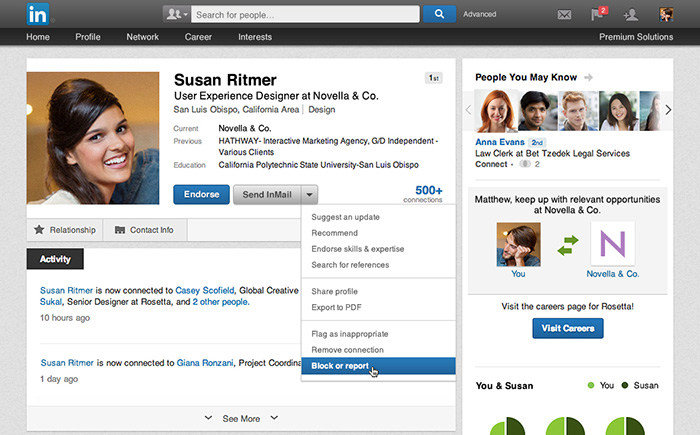This screenshot has height=435, width=700.
Task: Select the dark-haired man's thumbnail in suggestions
Action: click(x=538, y=111)
